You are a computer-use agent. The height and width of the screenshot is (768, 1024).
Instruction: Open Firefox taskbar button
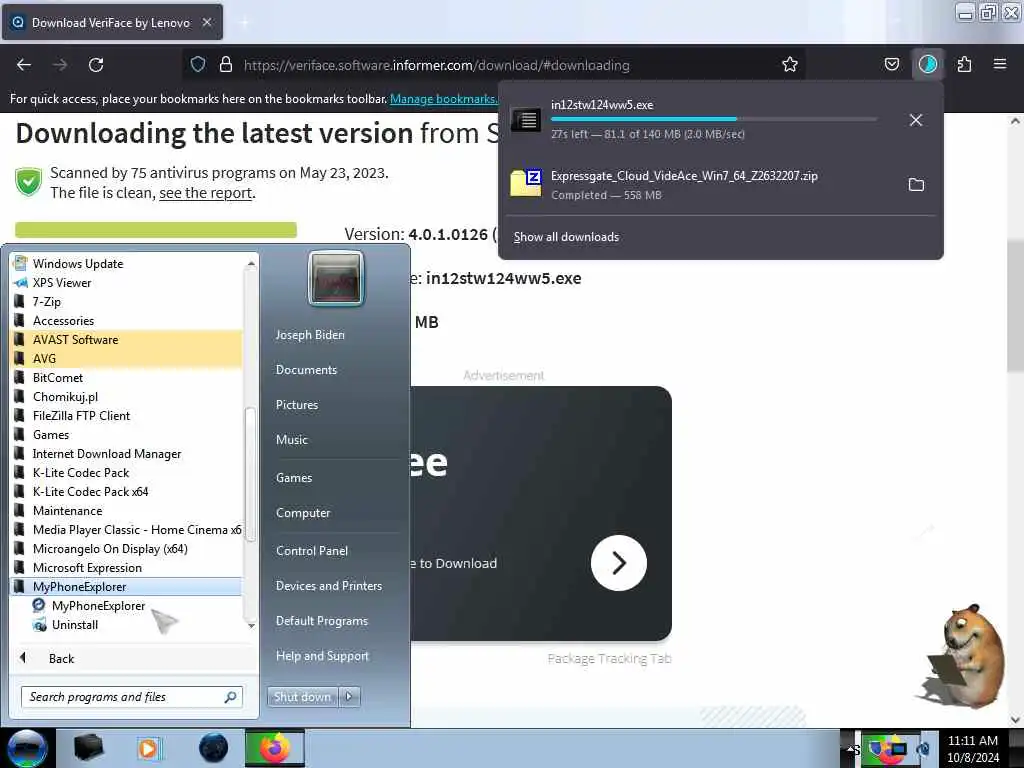(x=275, y=748)
